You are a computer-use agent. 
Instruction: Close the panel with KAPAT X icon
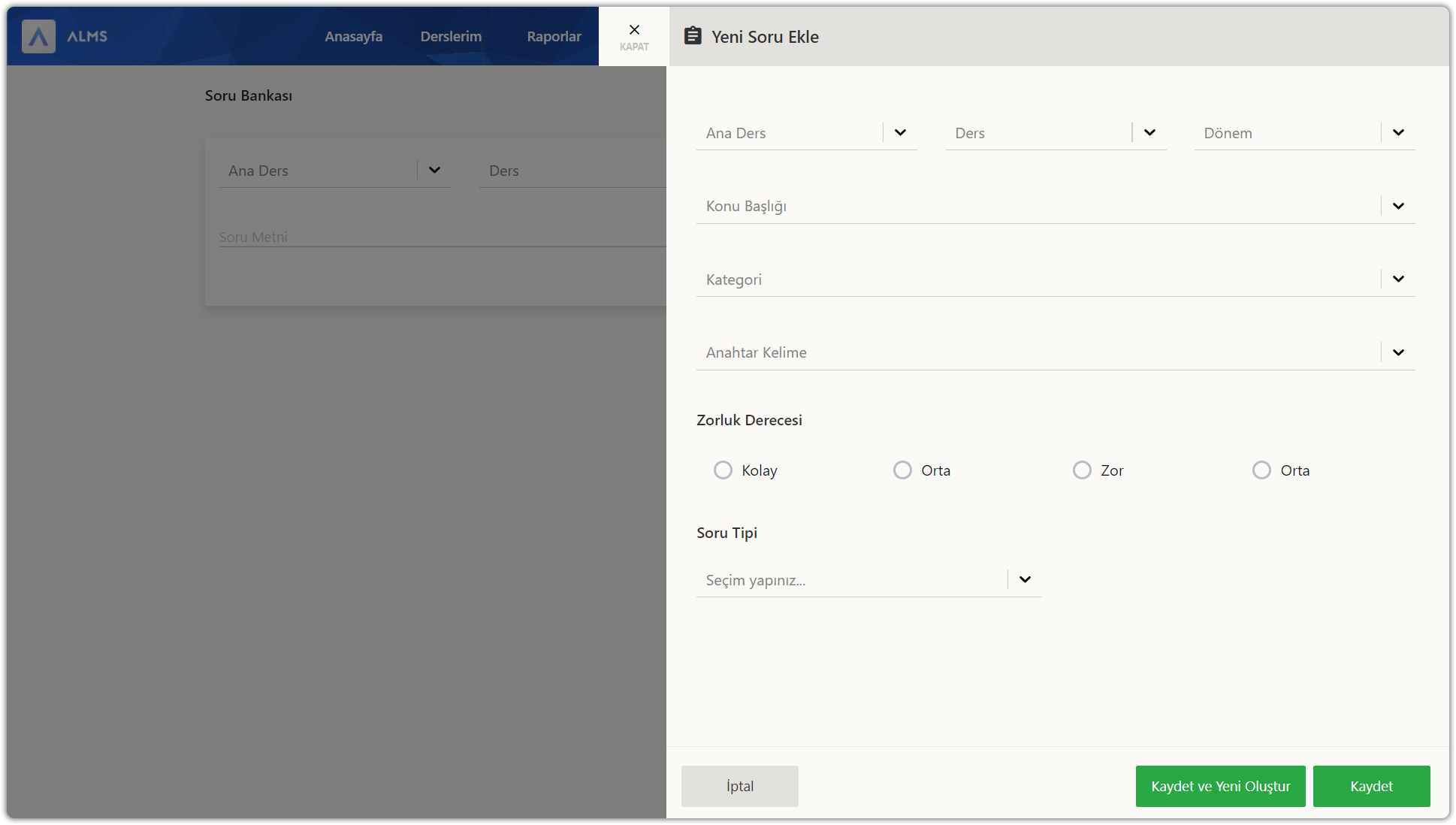click(x=634, y=30)
